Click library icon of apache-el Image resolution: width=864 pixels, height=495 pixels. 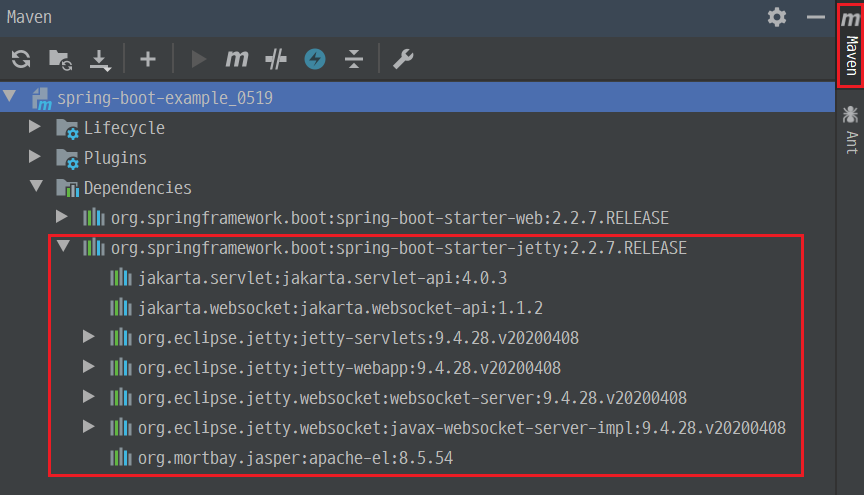point(121,458)
